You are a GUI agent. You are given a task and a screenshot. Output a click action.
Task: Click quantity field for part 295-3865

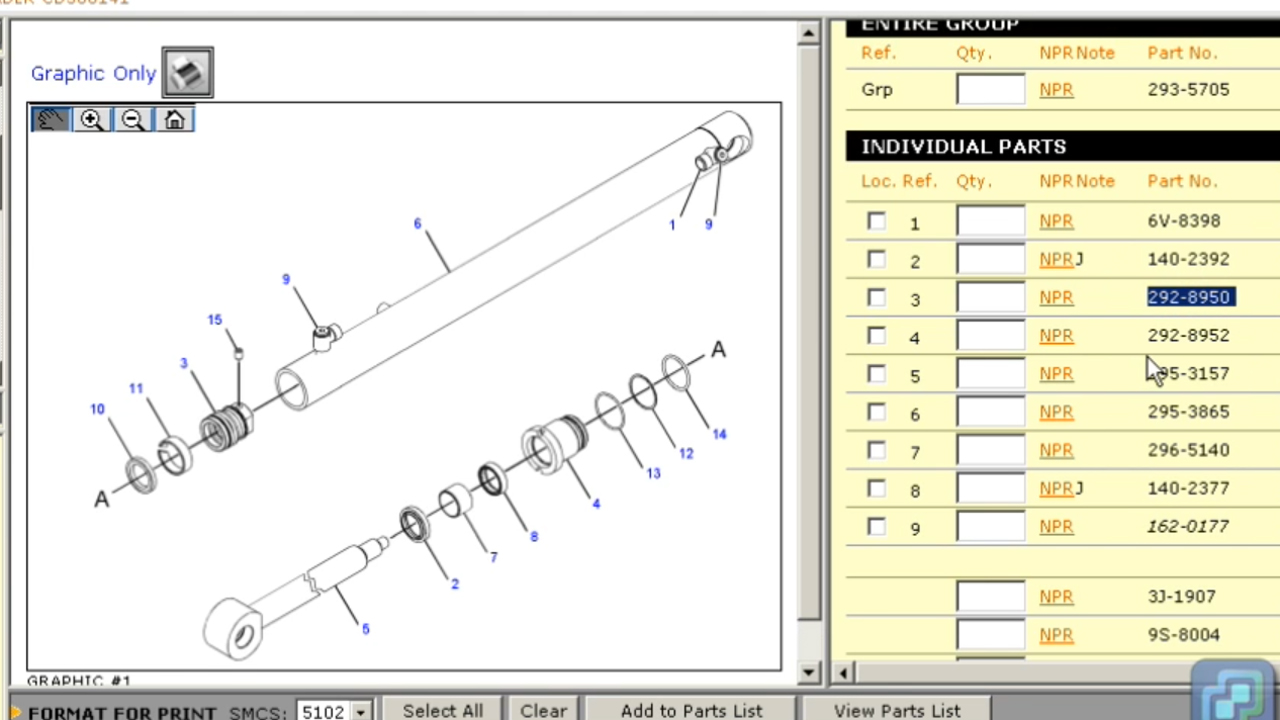pyautogui.click(x=990, y=411)
